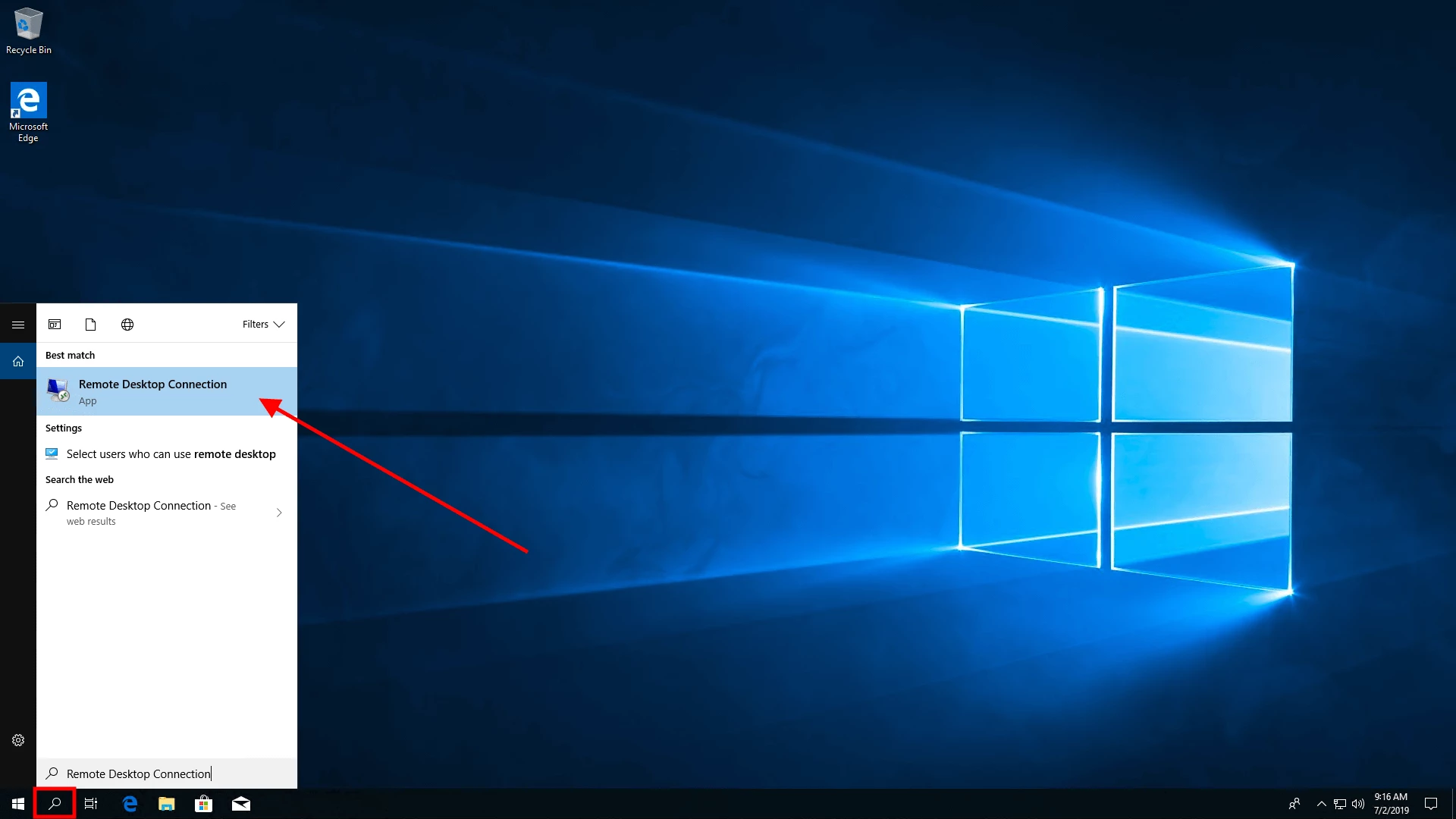
Task: Open the Search bar on taskbar
Action: point(55,804)
